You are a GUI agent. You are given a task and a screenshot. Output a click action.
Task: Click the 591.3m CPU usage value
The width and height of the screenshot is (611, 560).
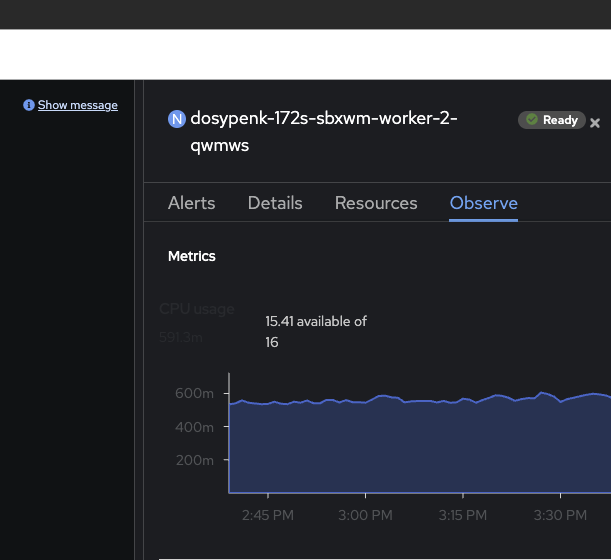[180, 338]
